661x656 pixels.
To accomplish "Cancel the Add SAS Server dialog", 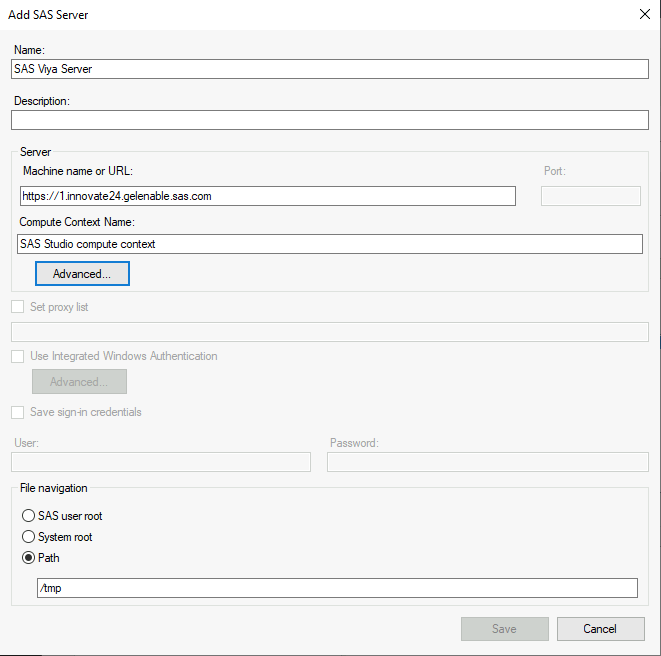I will [600, 629].
